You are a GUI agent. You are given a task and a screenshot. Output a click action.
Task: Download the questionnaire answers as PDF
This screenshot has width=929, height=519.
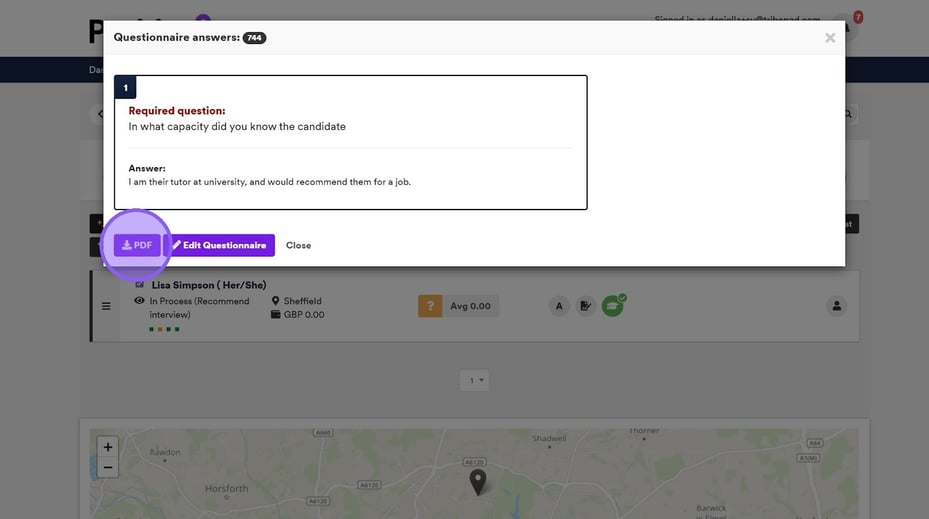tap(137, 245)
